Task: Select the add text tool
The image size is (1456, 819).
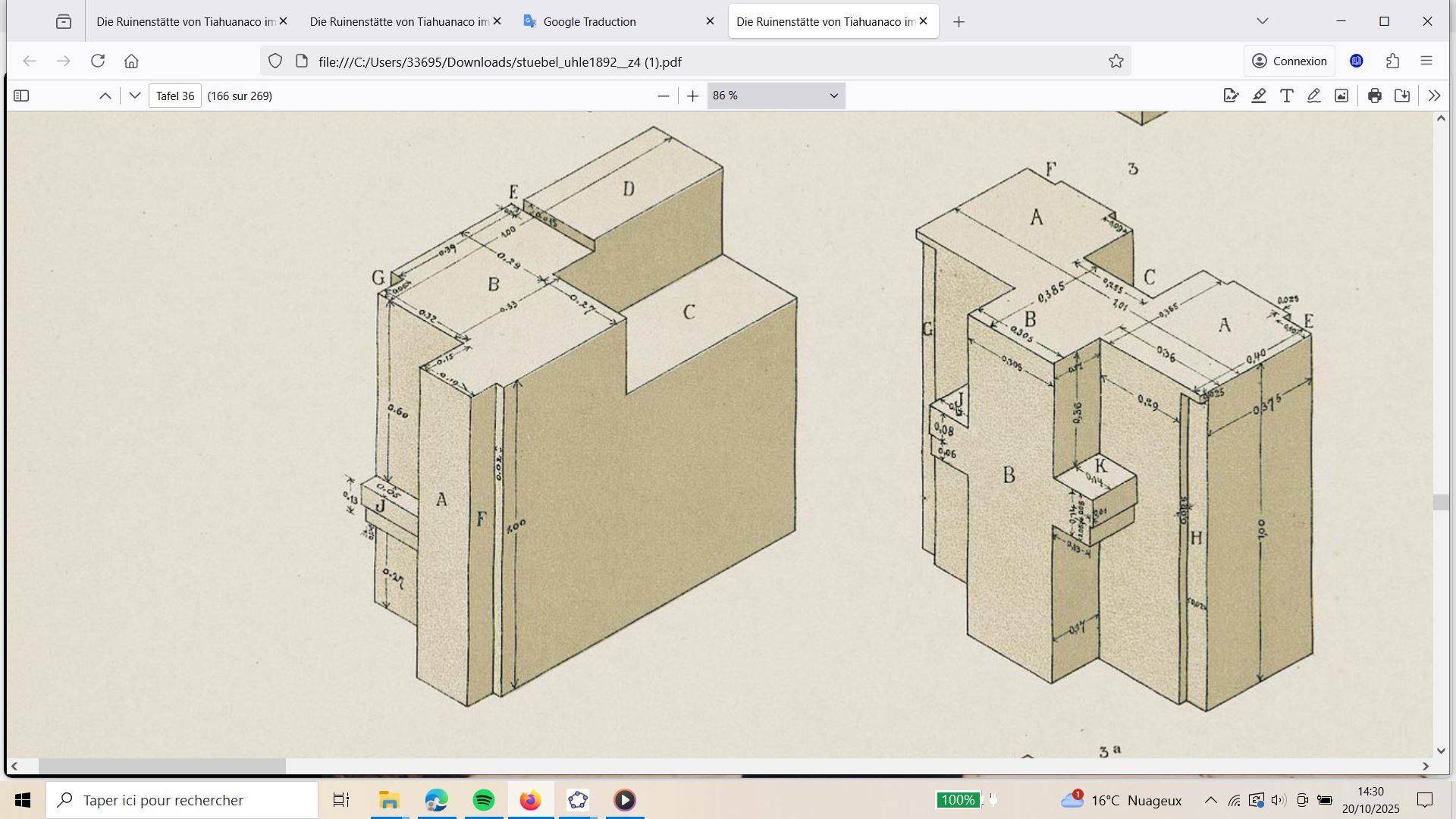Action: click(x=1286, y=96)
